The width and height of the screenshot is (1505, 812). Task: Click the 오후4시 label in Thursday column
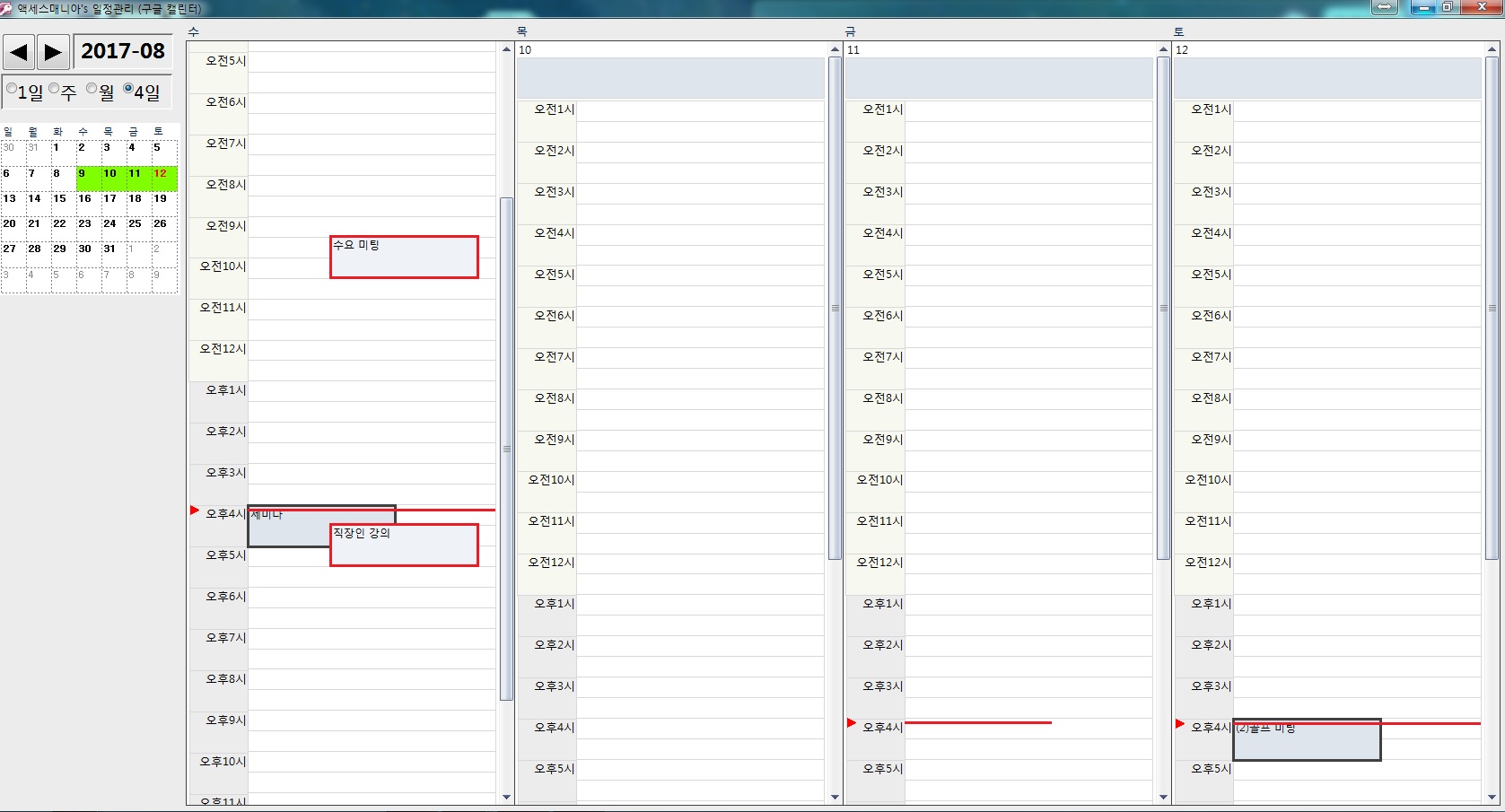click(x=554, y=728)
